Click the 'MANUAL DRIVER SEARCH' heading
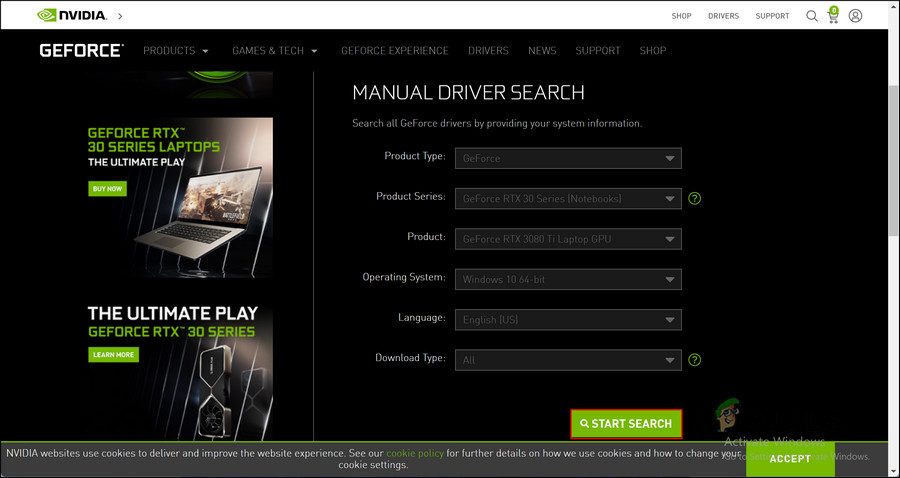The width and height of the screenshot is (900, 478). pyautogui.click(x=468, y=93)
